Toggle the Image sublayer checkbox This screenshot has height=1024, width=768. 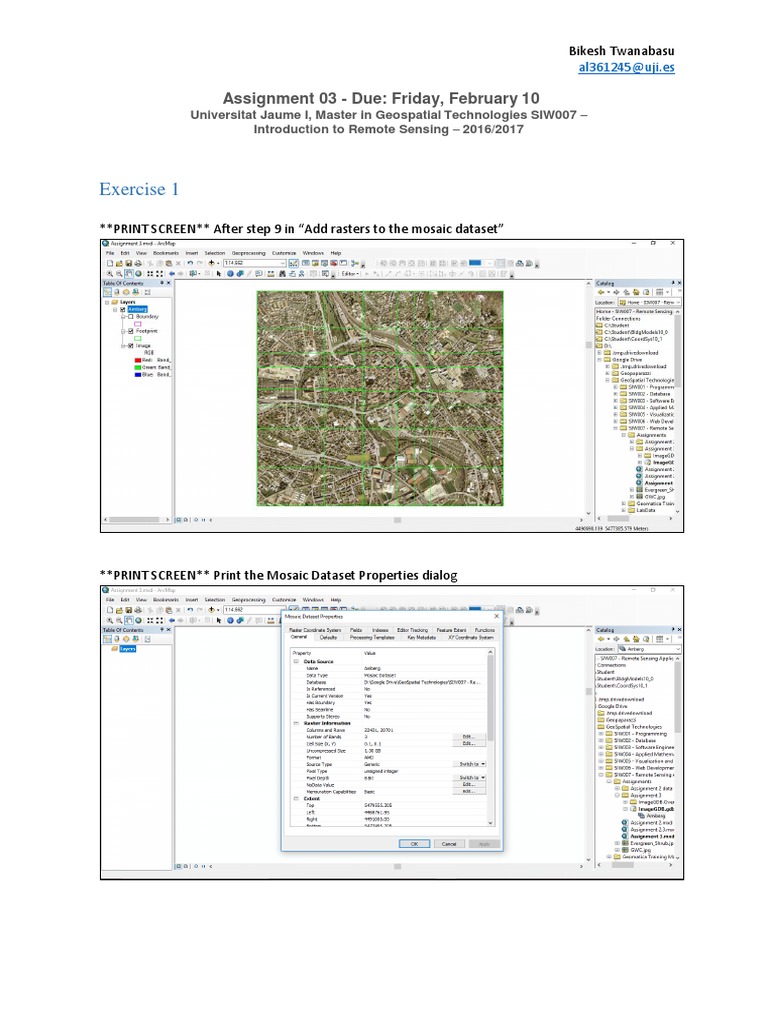click(131, 345)
